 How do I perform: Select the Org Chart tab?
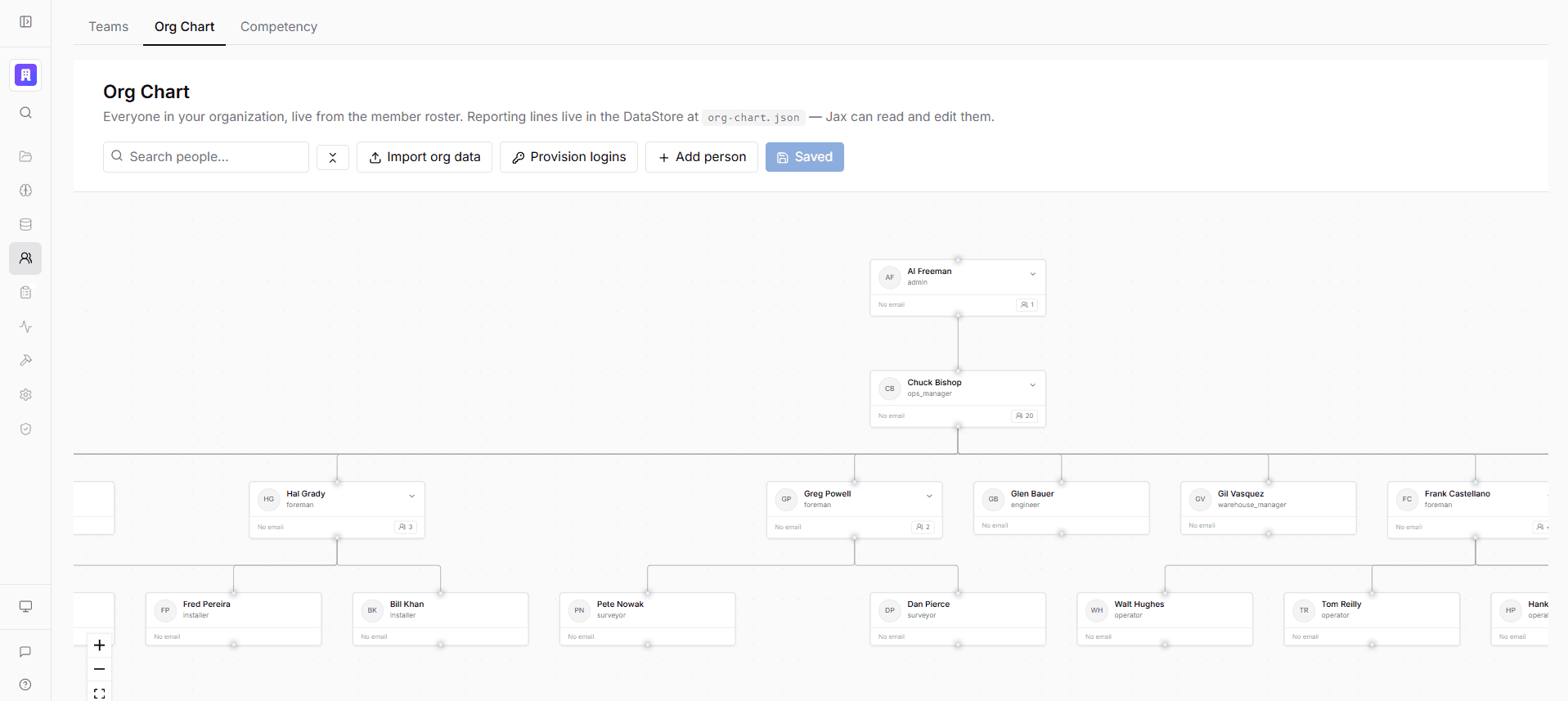(184, 26)
